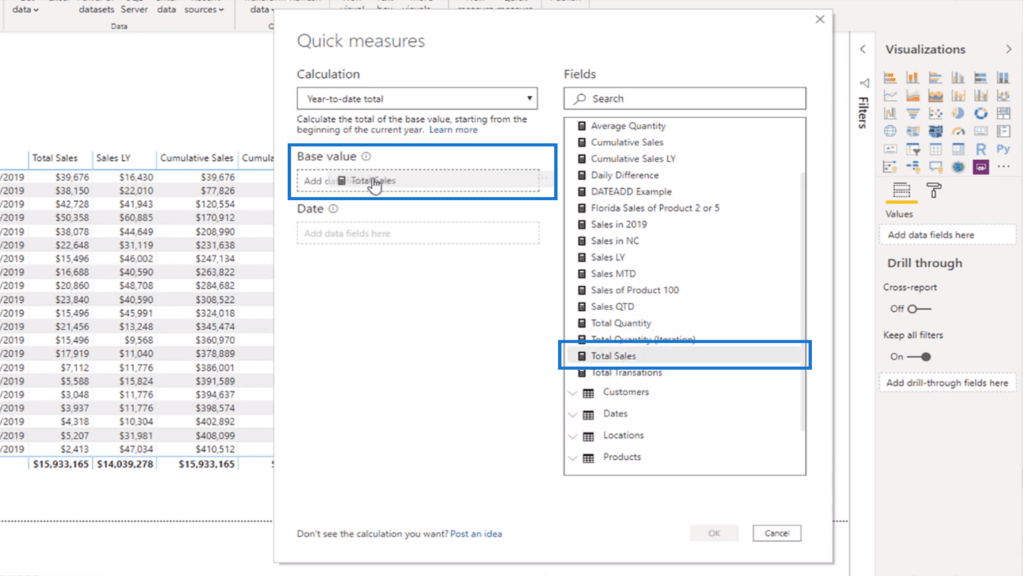Select the Ribbon chart visual
The image size is (1024, 576).
[1004, 96]
